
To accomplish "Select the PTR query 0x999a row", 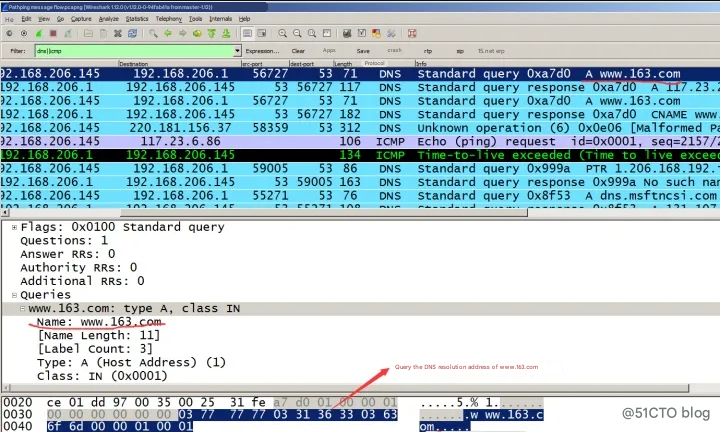I will point(360,168).
